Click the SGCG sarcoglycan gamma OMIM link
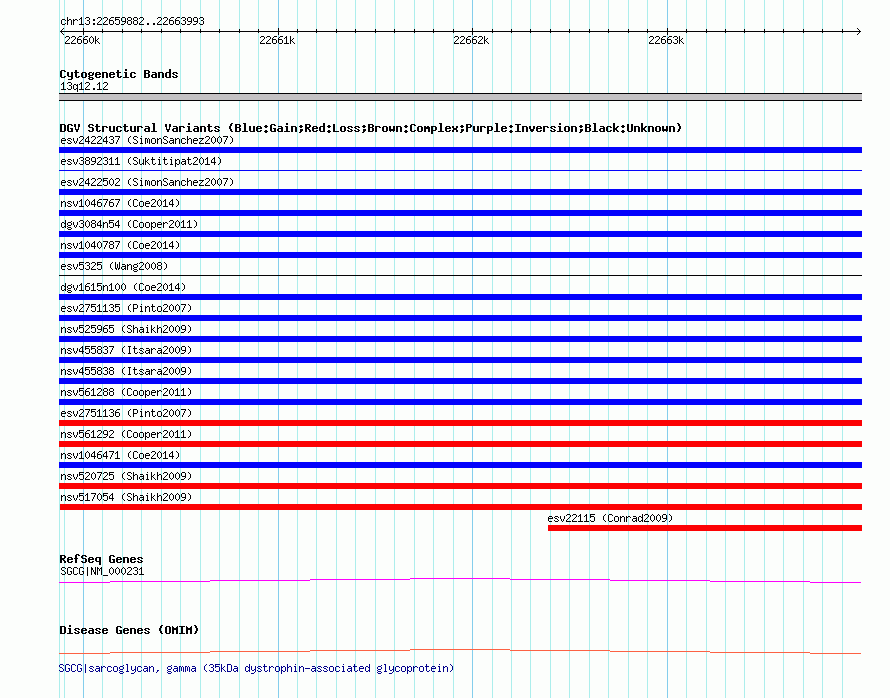 tap(256, 668)
